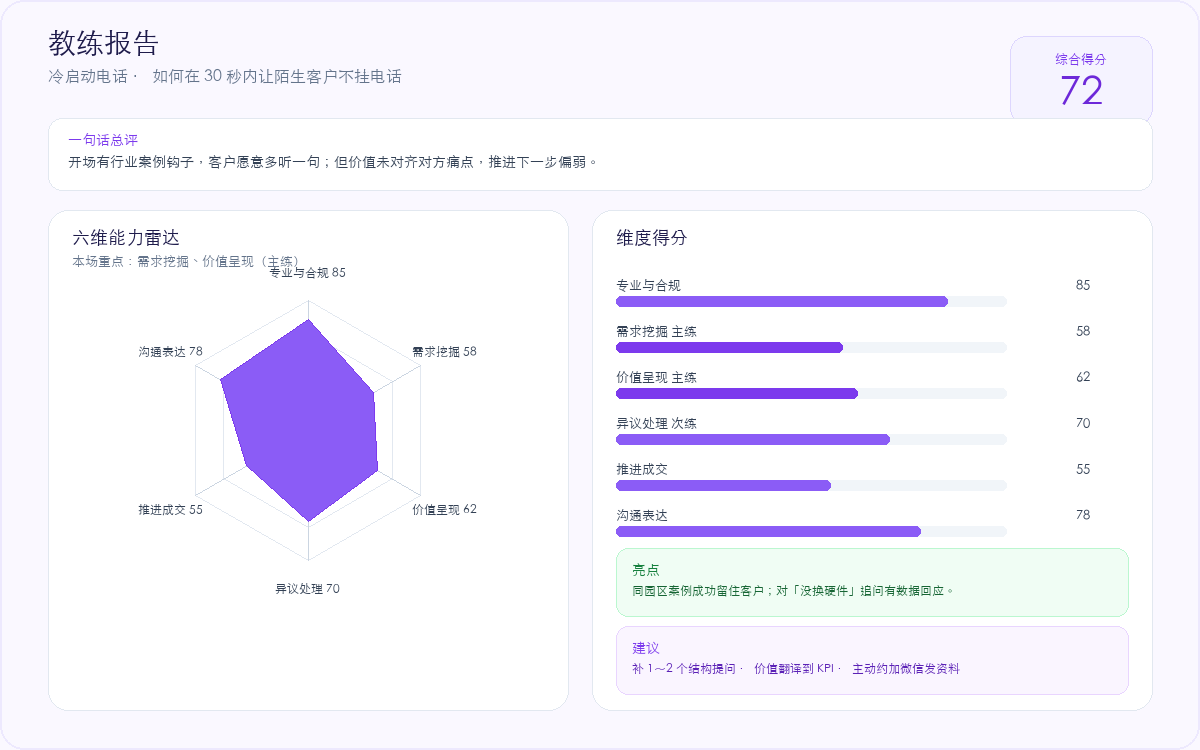
Task: Click score value 55 in 维度得分
Action: click(1083, 469)
